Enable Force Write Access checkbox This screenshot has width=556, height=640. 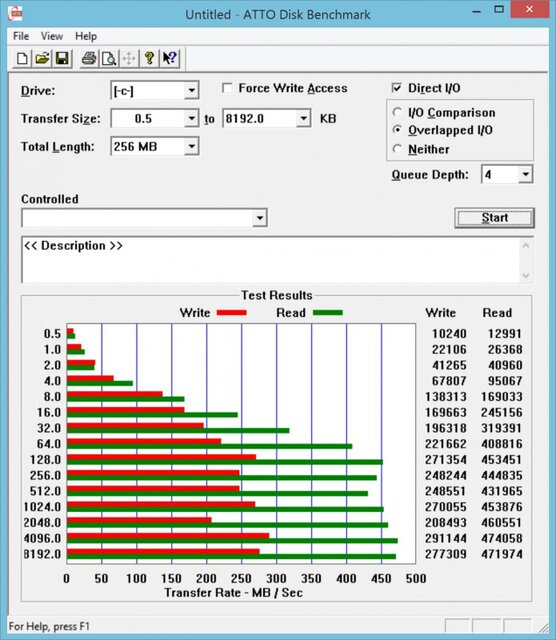coord(227,88)
